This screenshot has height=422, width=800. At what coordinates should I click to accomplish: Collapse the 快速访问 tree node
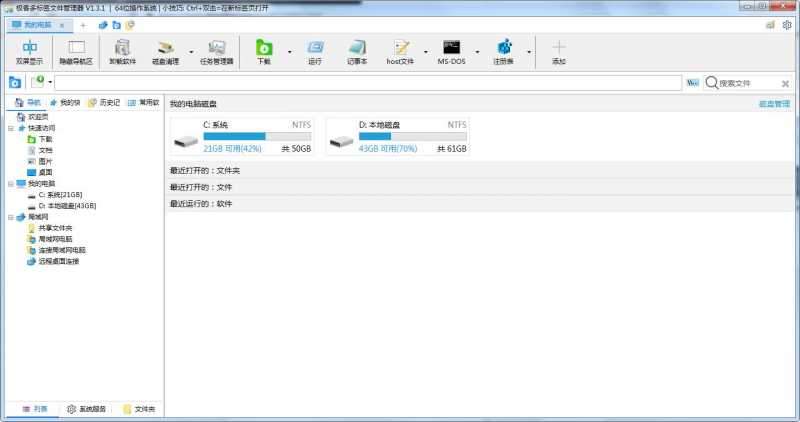pos(10,128)
